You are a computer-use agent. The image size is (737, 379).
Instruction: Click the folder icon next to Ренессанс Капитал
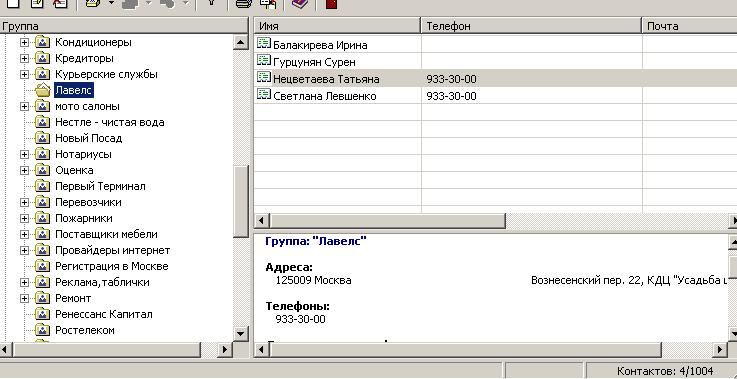[43, 314]
